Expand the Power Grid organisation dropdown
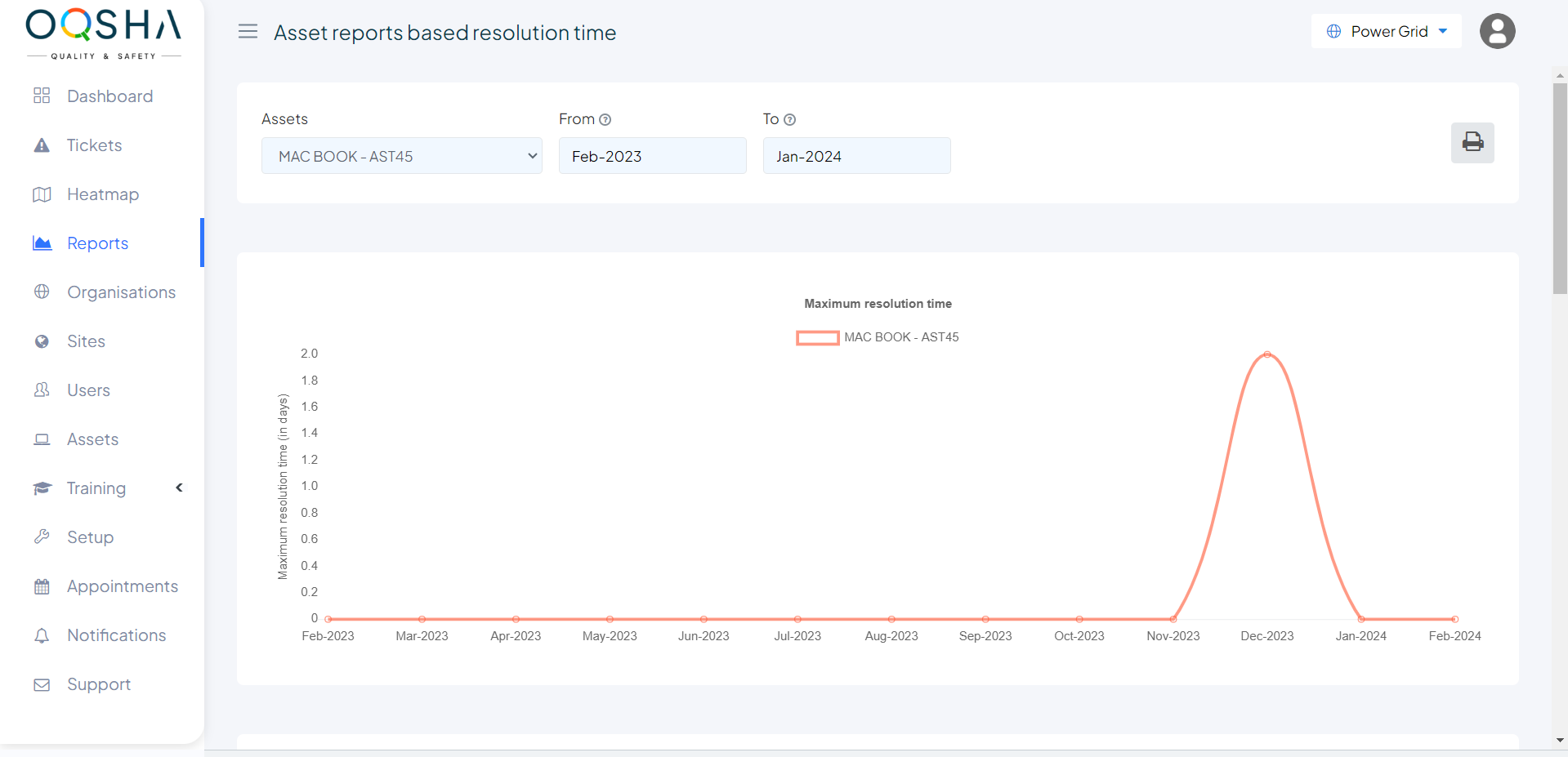The height and width of the screenshot is (757, 1568). [x=1386, y=32]
